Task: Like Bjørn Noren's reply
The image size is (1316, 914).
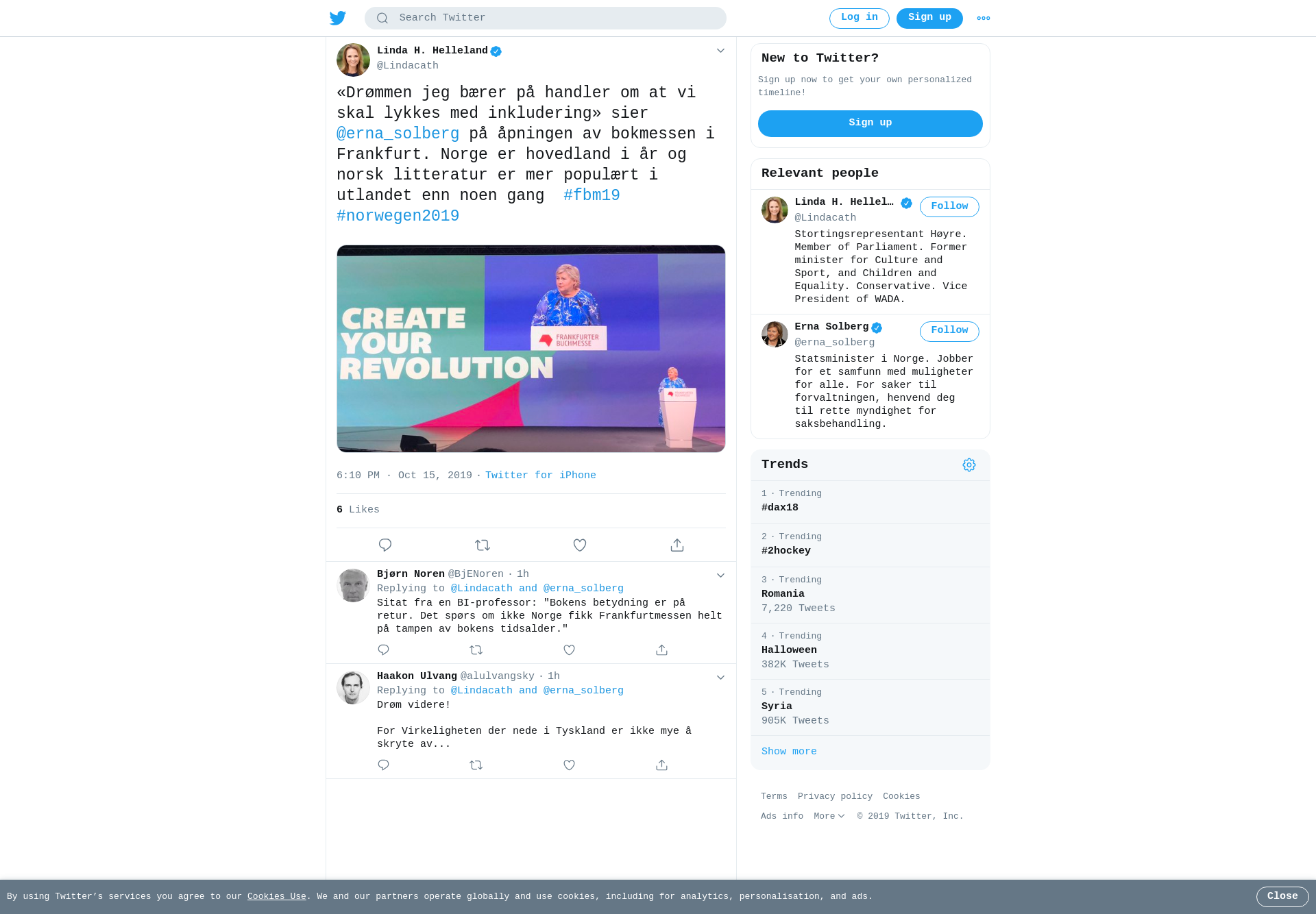Action: (x=569, y=650)
